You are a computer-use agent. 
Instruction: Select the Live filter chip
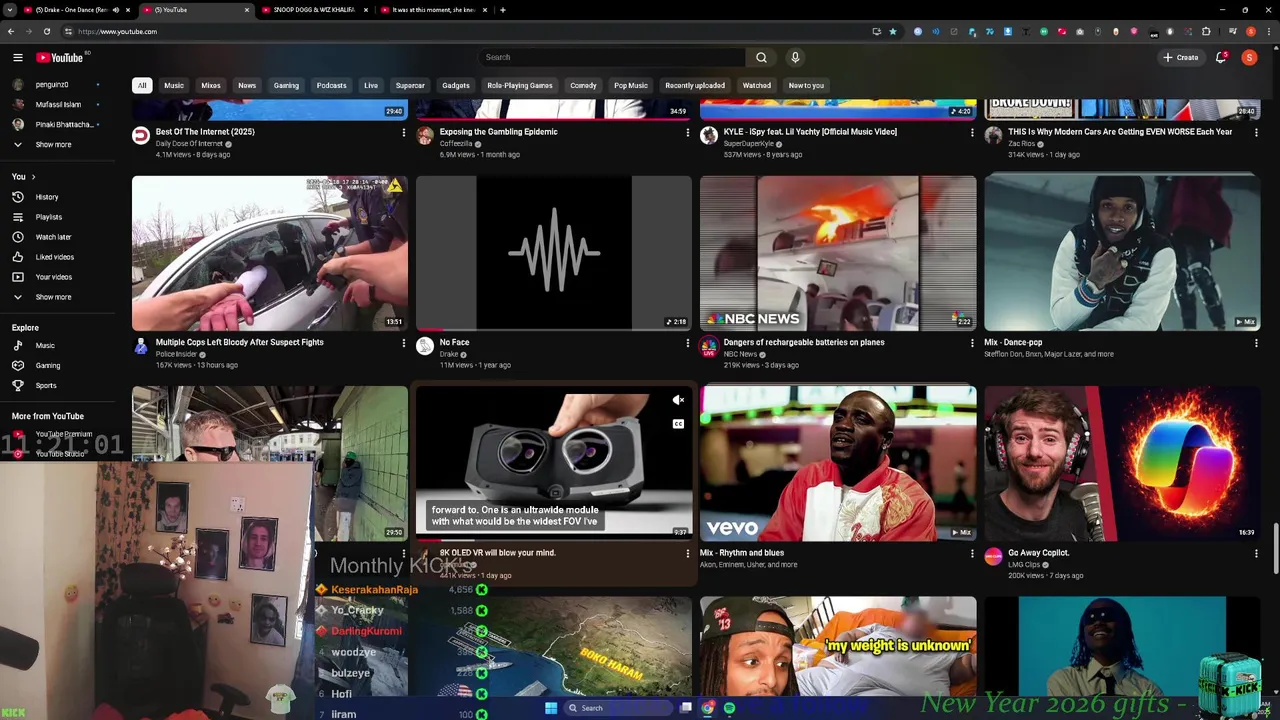(371, 86)
